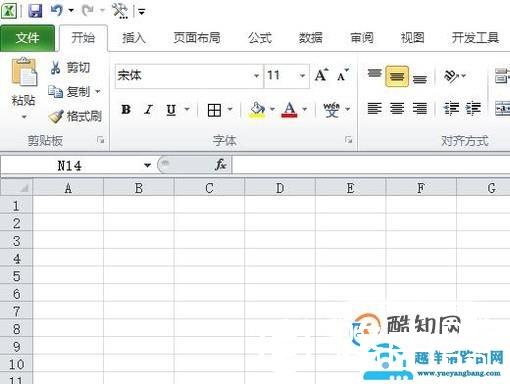Open the 字体 dialog launcher
This screenshot has width=510, height=384.
[x=348, y=140]
